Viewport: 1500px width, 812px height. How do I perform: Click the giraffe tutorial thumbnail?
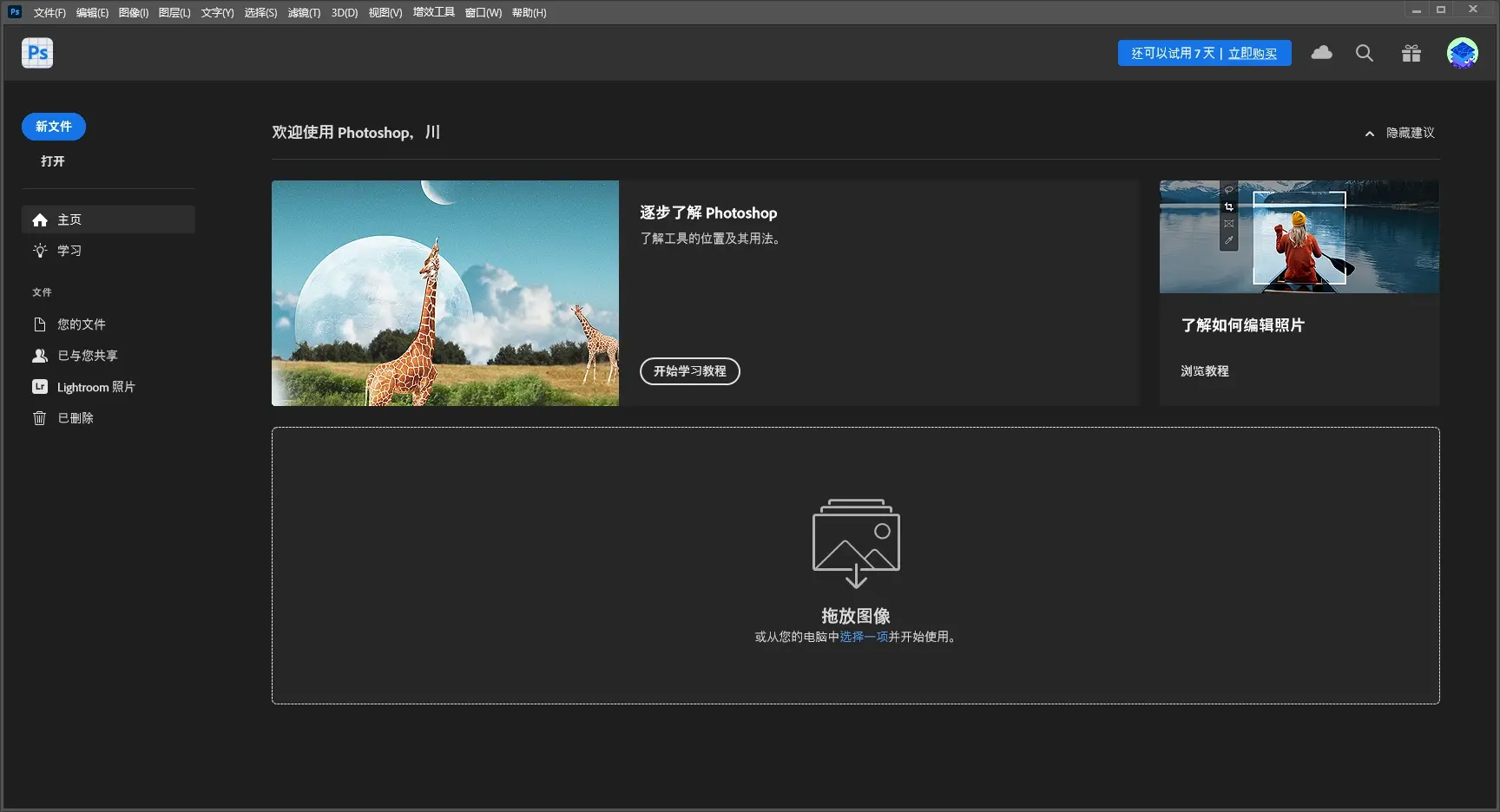(x=444, y=293)
